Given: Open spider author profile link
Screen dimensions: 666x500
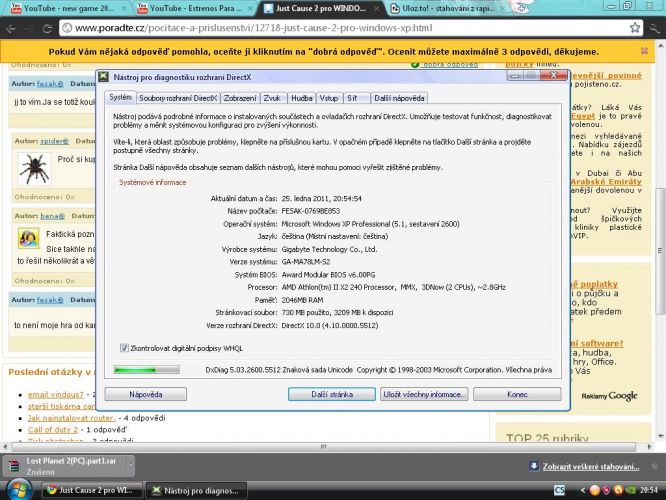Looking at the screenshot, I should pyautogui.click(x=54, y=141).
